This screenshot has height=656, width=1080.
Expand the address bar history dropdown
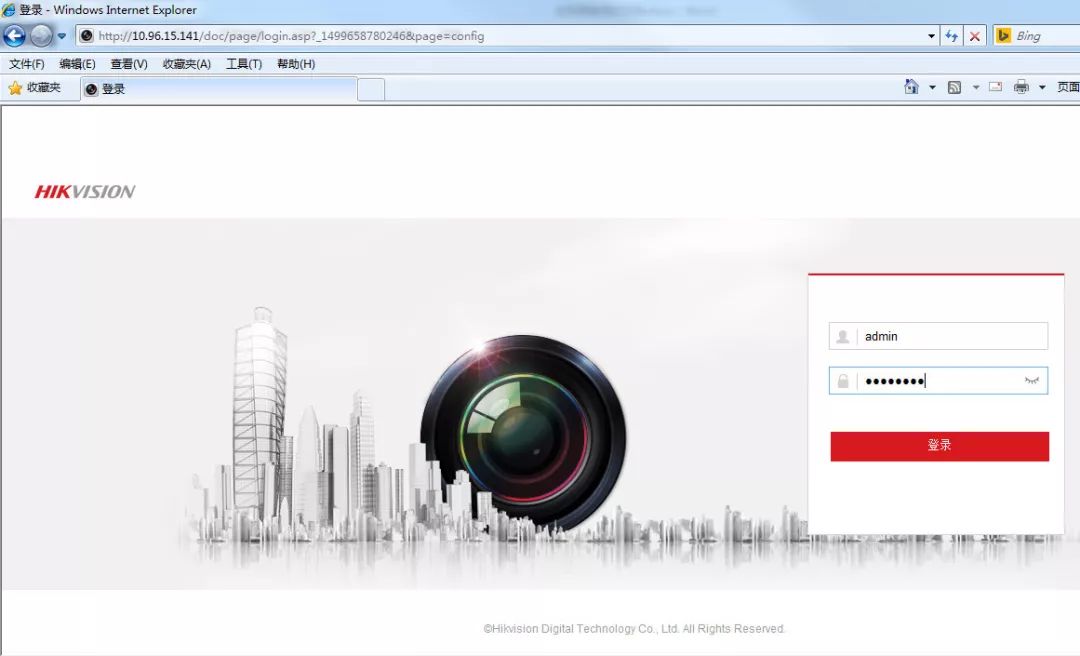point(932,36)
